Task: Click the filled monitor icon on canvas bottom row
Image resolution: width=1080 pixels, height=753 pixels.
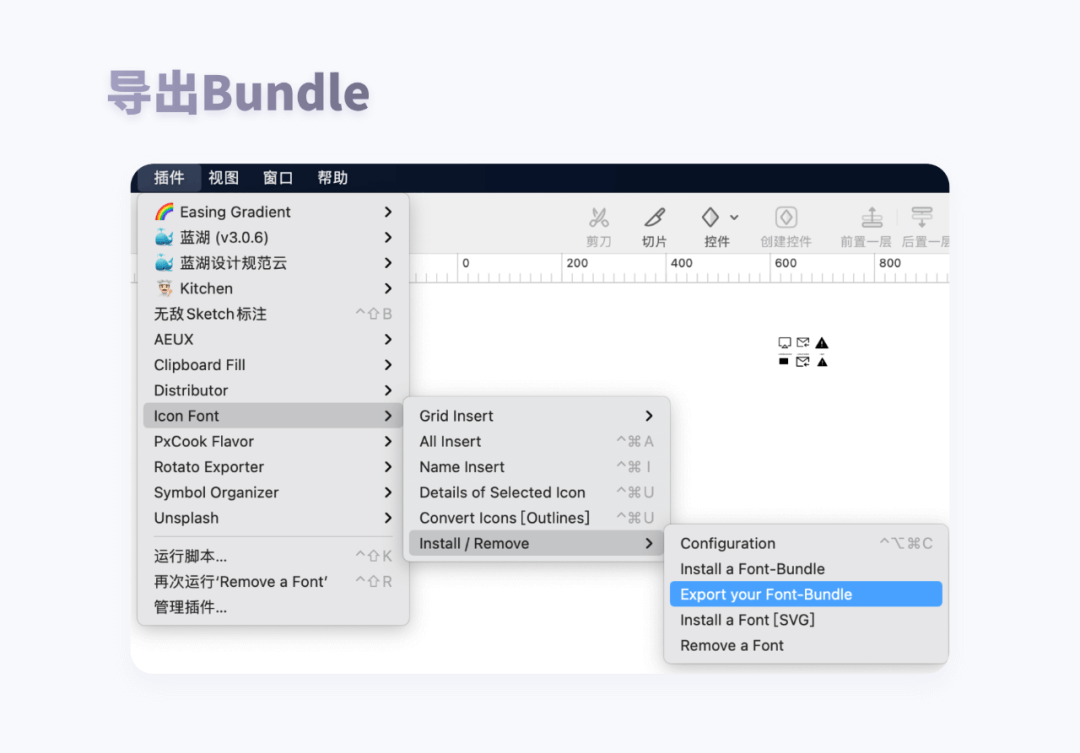Action: coord(784,361)
